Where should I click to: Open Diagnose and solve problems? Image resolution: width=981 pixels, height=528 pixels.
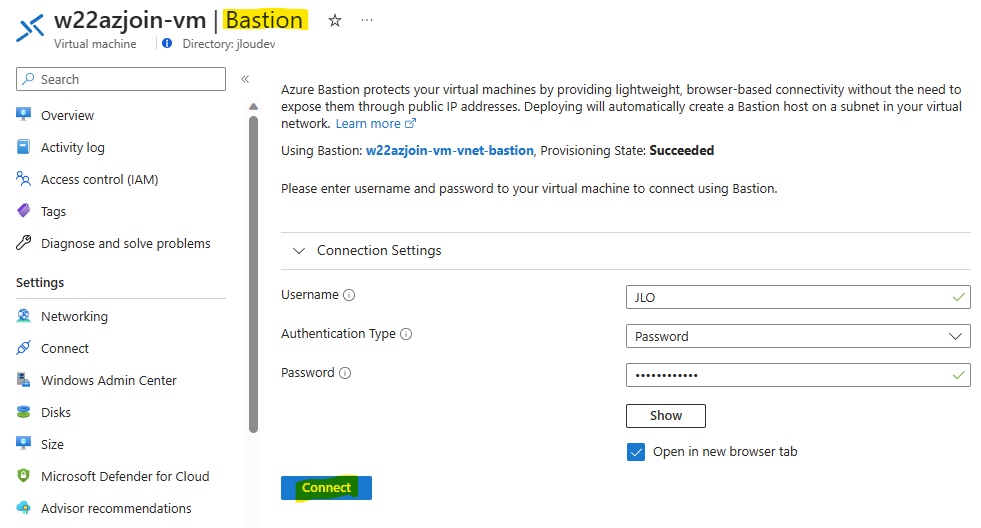pos(125,243)
